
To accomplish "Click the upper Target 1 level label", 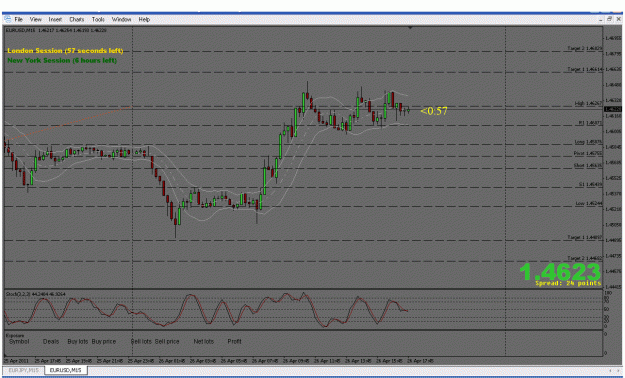I will point(585,69).
